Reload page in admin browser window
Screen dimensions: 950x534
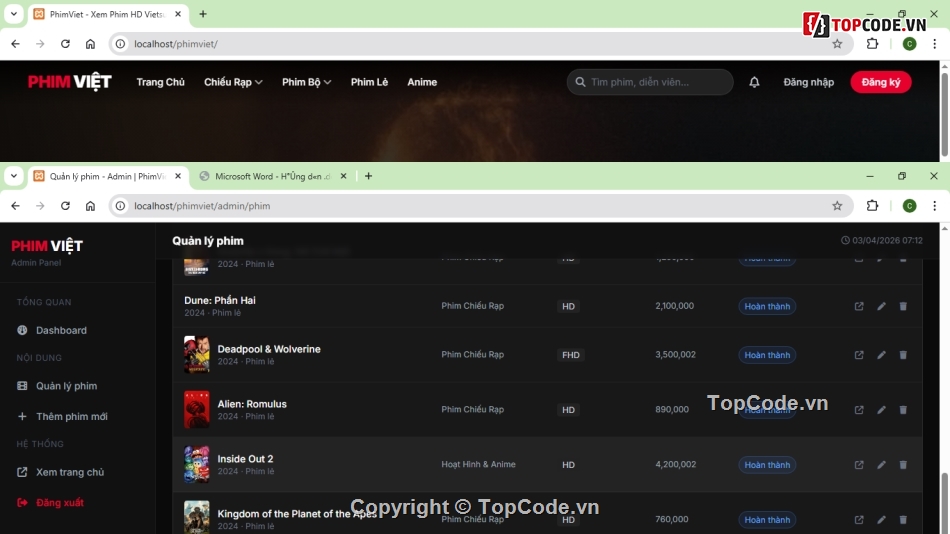click(65, 206)
